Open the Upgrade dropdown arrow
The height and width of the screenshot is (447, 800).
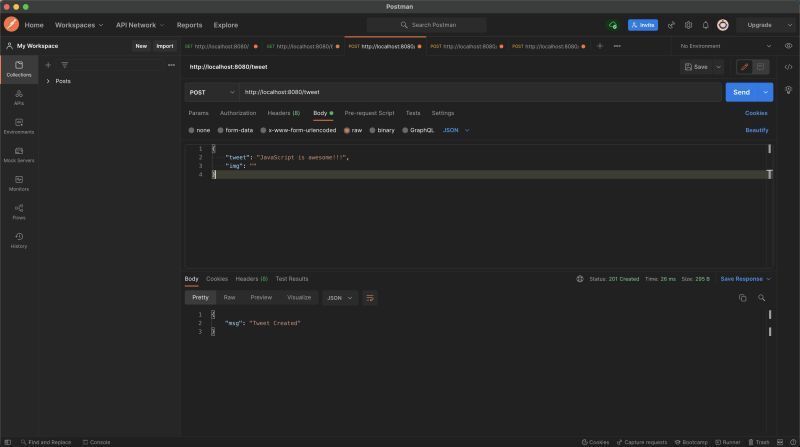[789, 25]
